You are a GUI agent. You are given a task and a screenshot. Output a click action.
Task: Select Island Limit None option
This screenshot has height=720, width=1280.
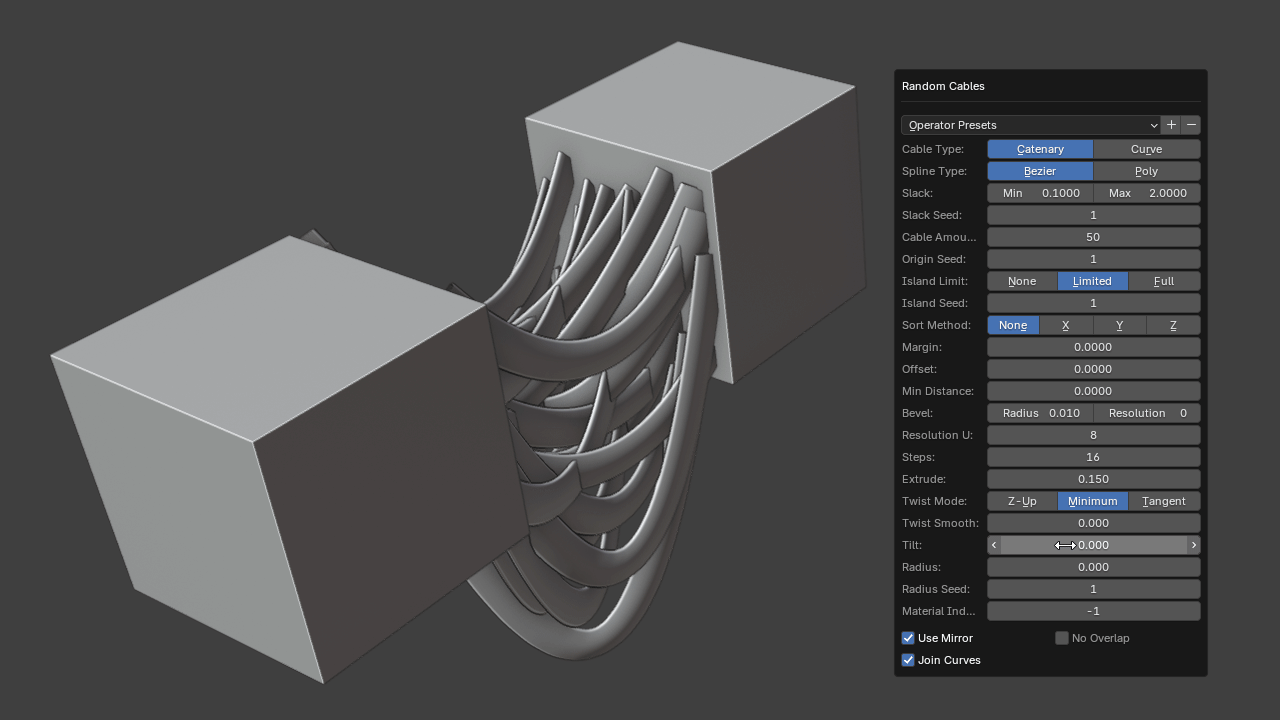pos(1022,281)
